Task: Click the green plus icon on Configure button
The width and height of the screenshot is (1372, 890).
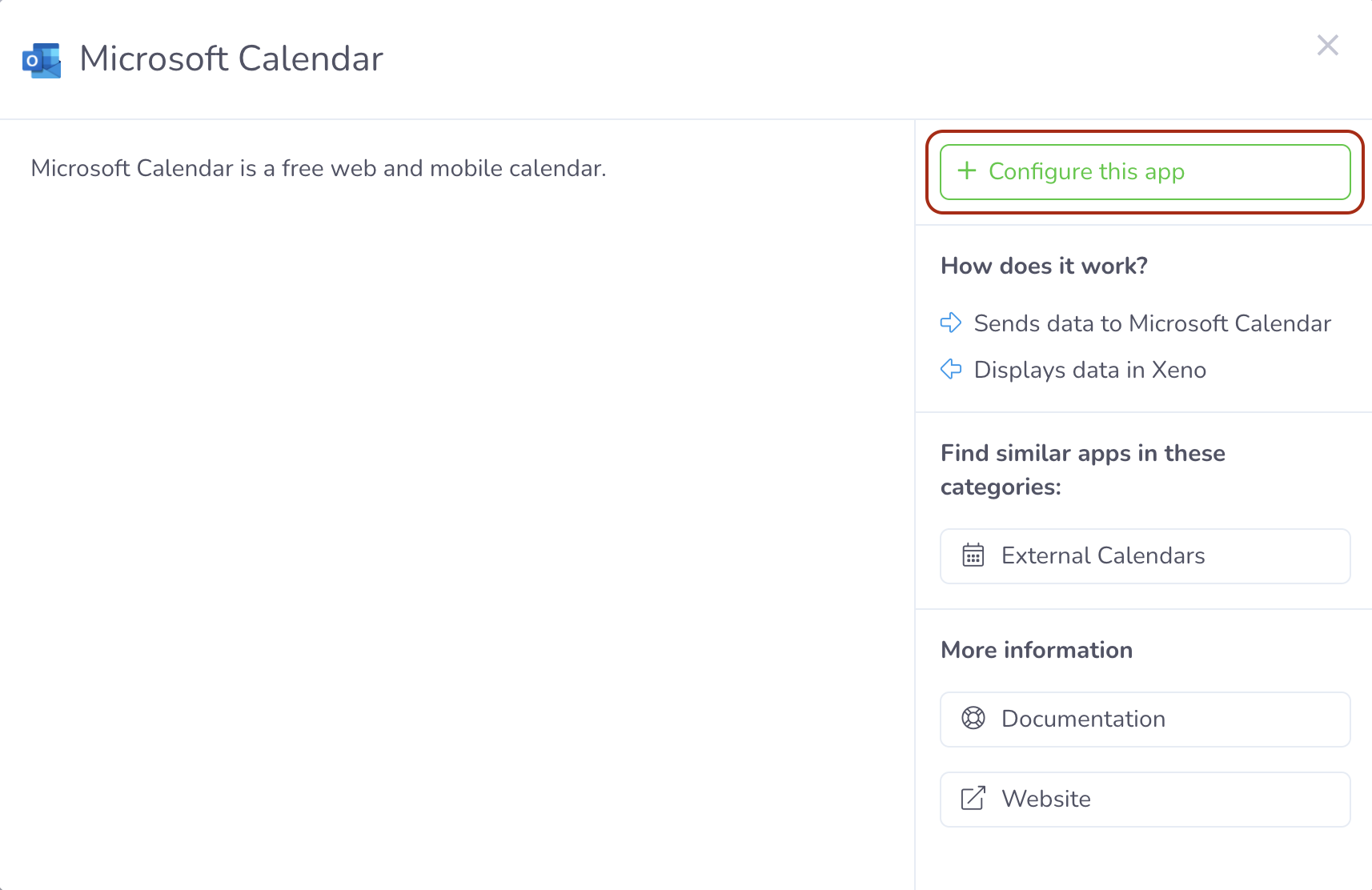Action: [967, 170]
